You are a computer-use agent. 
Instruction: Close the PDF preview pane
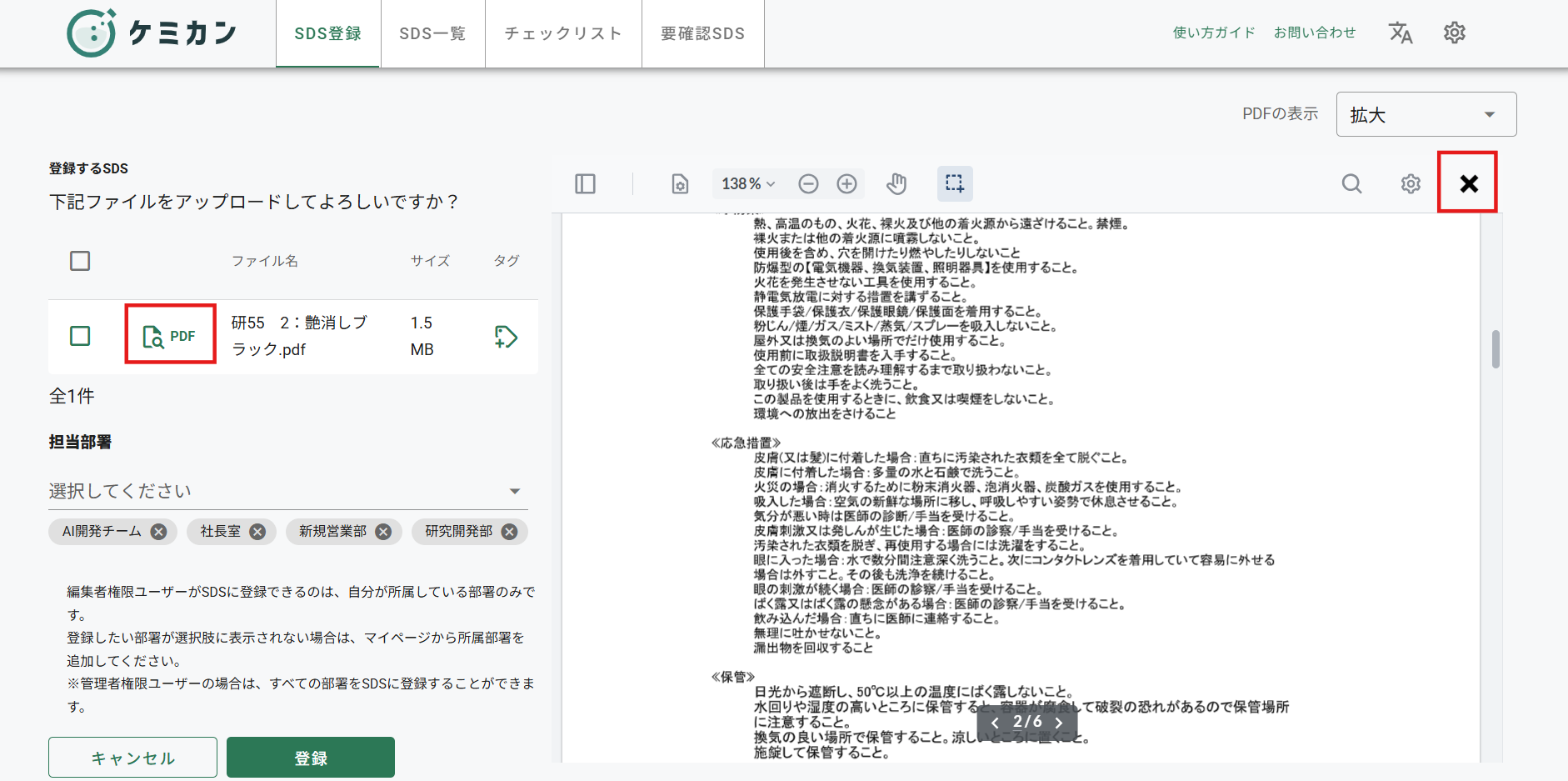(1469, 183)
